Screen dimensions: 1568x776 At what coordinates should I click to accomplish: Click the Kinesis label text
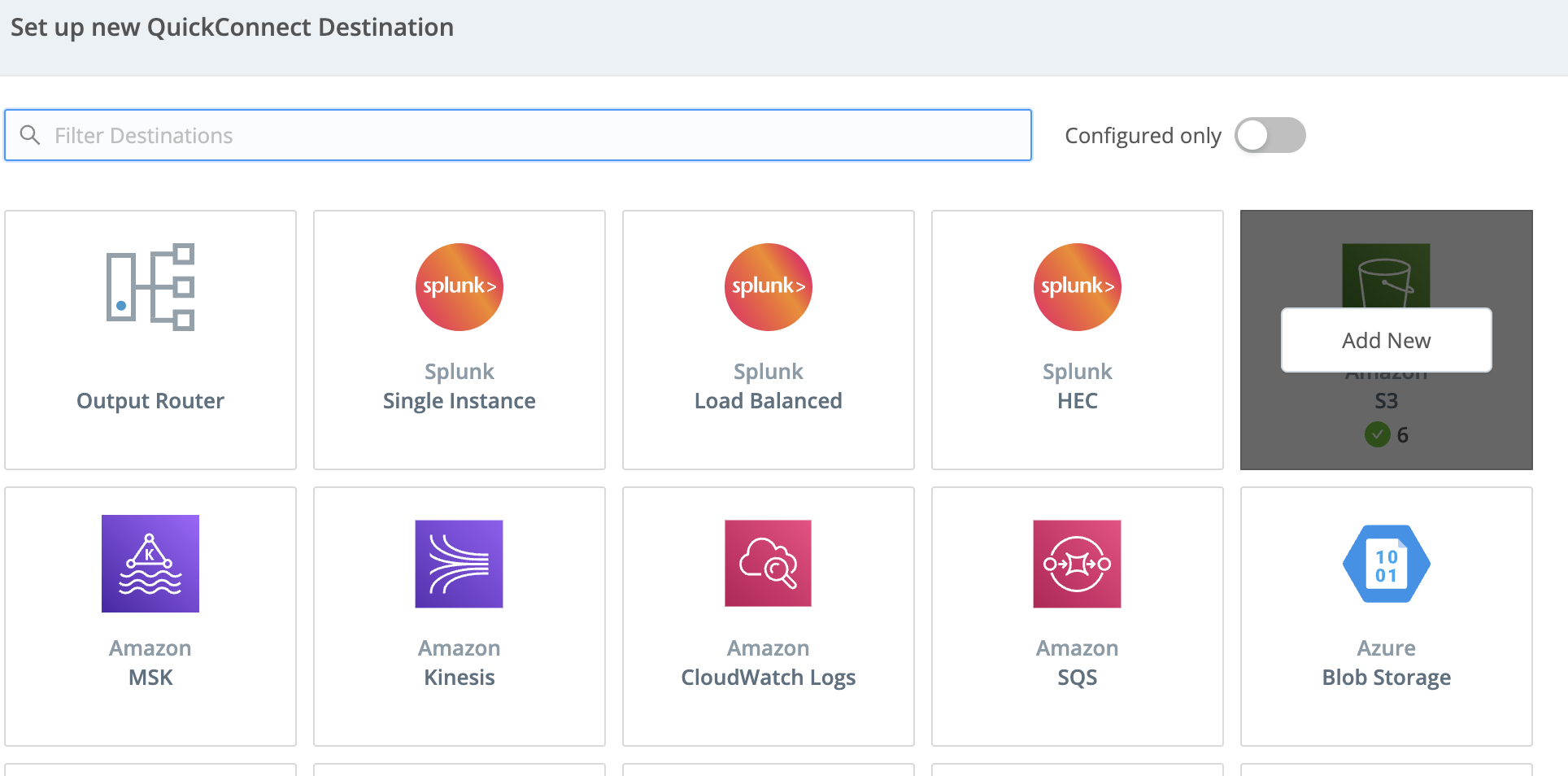pos(460,678)
